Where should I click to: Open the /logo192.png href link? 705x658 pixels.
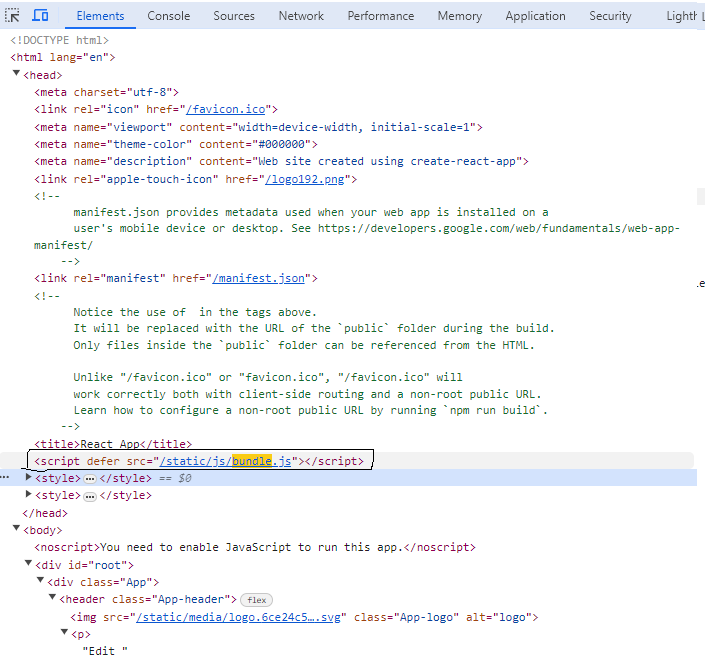(304, 179)
